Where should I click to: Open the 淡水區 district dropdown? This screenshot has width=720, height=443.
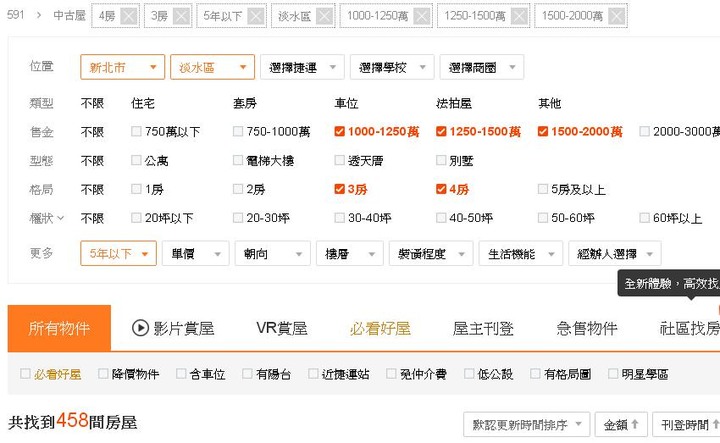(x=212, y=67)
